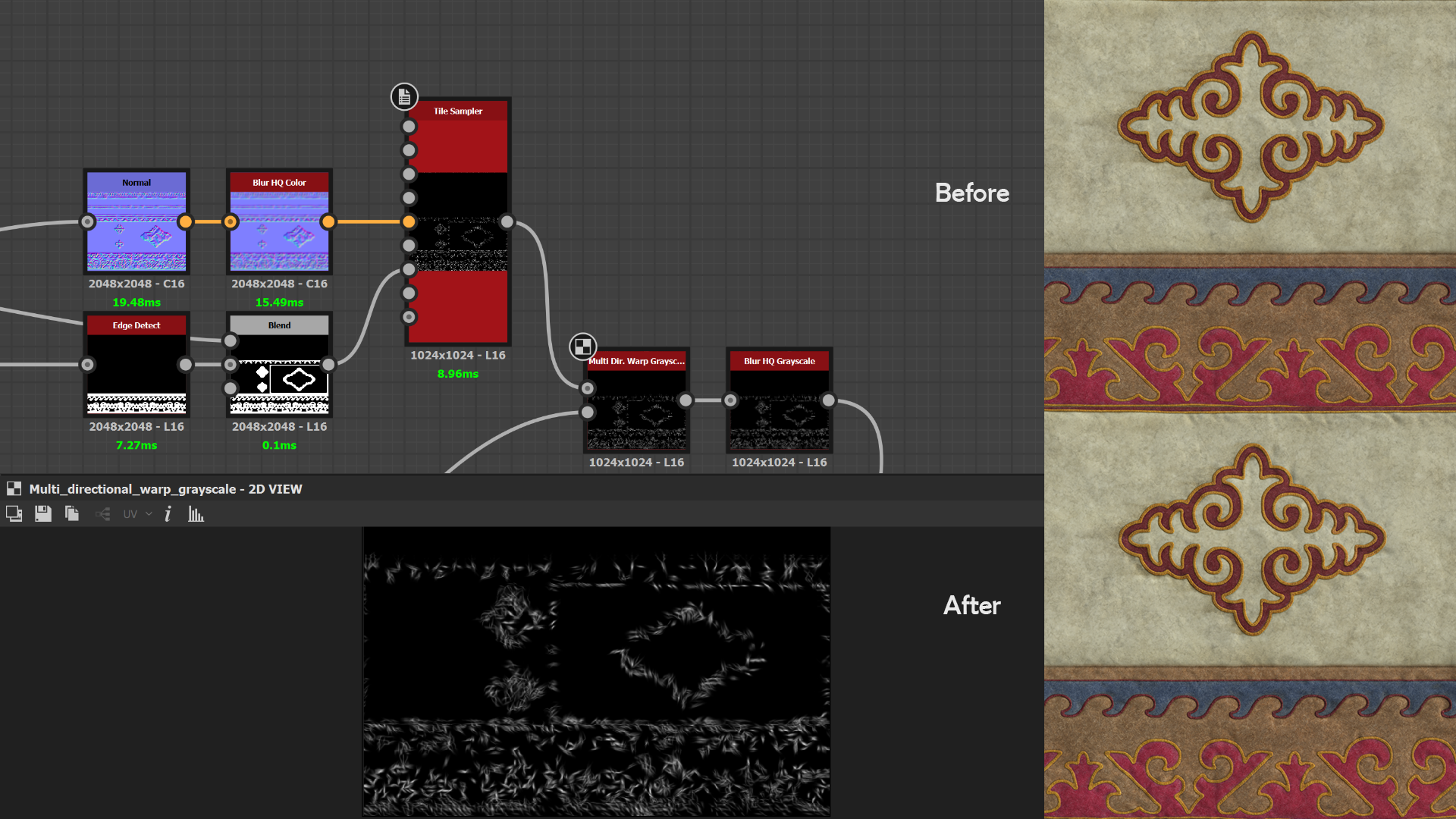Toggle the image info icon

click(168, 514)
